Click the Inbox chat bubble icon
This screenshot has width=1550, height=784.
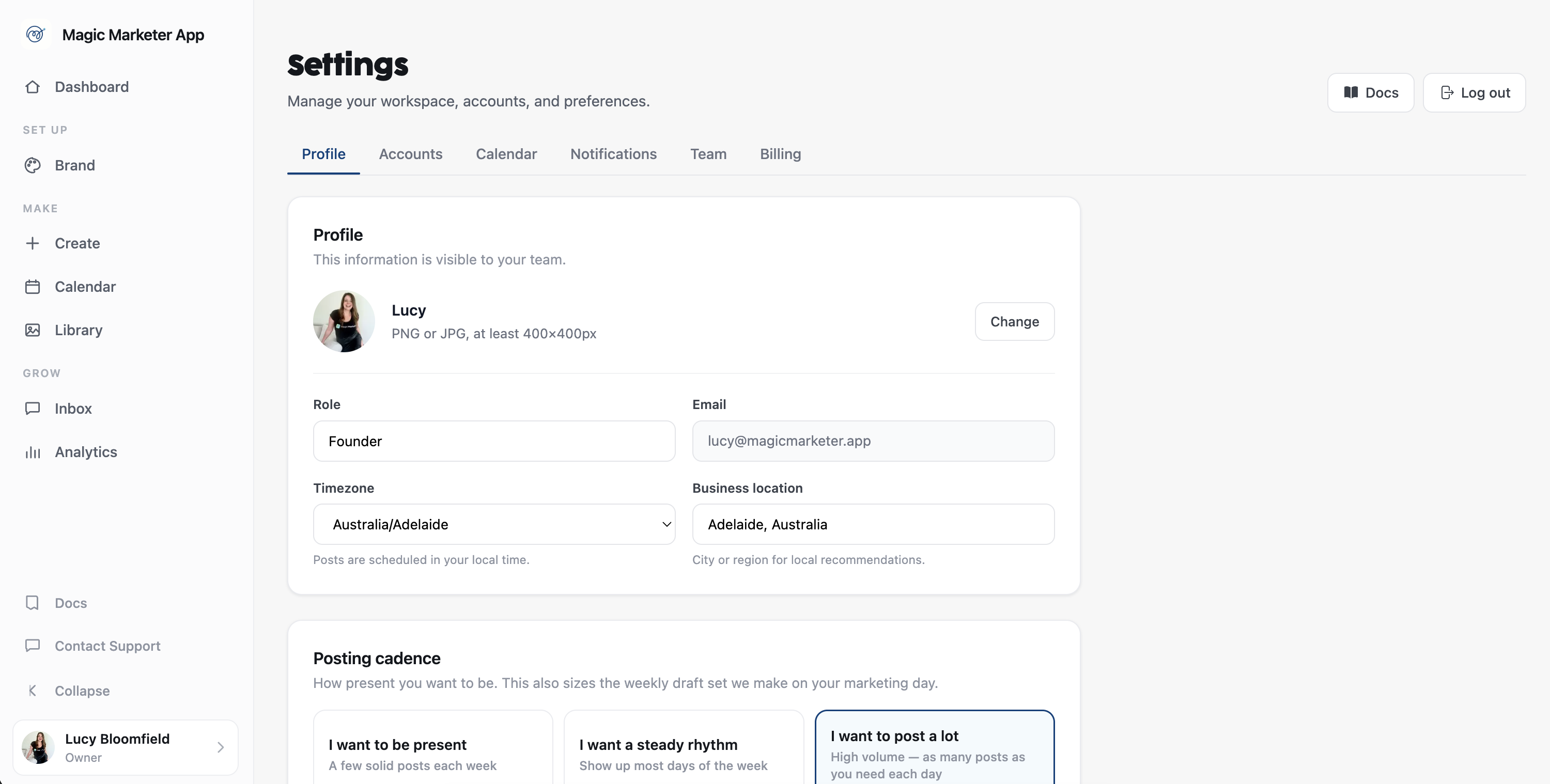[x=33, y=409]
